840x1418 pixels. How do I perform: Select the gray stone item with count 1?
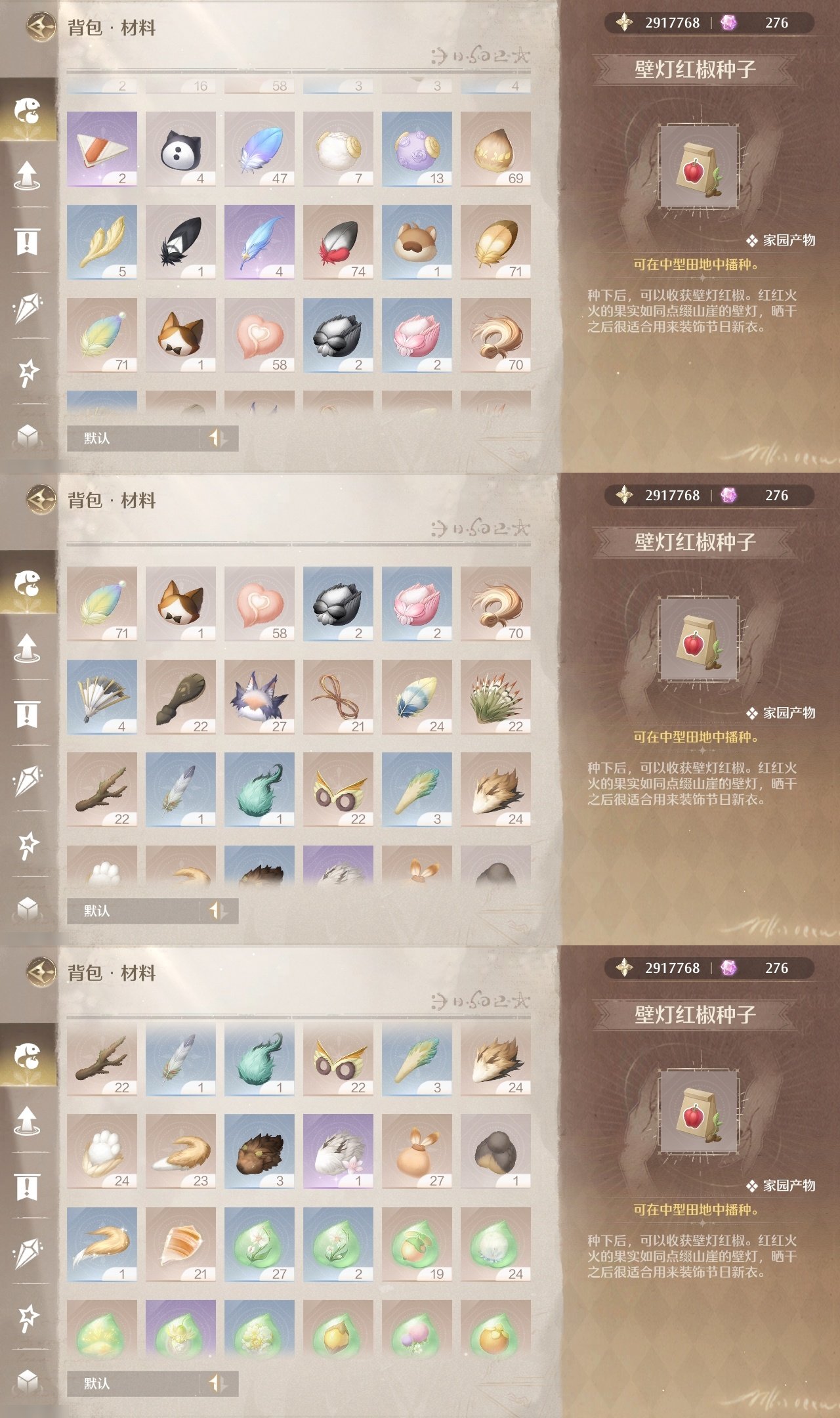pos(495,1151)
